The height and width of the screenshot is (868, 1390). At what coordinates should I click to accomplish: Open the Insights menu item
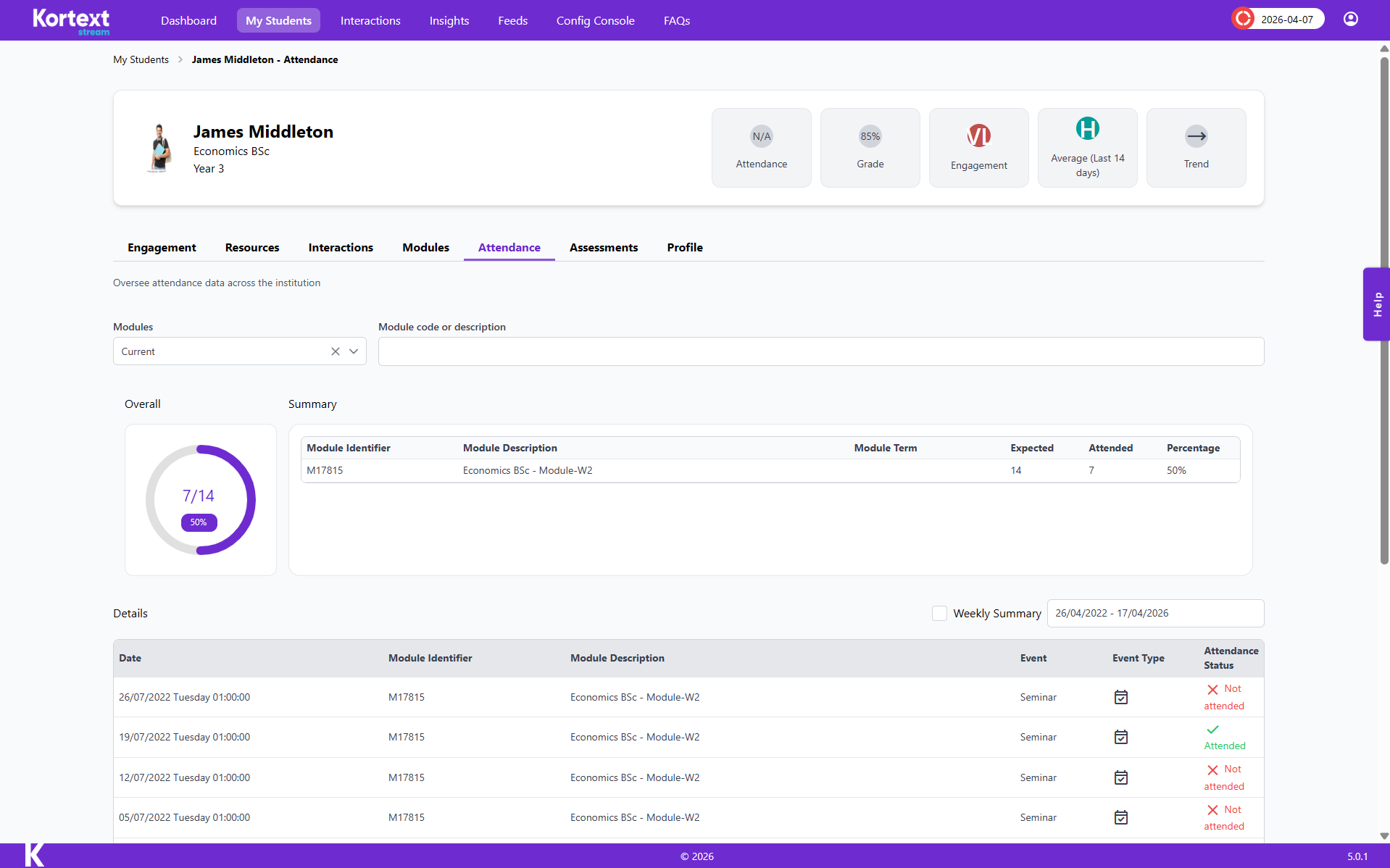point(449,20)
